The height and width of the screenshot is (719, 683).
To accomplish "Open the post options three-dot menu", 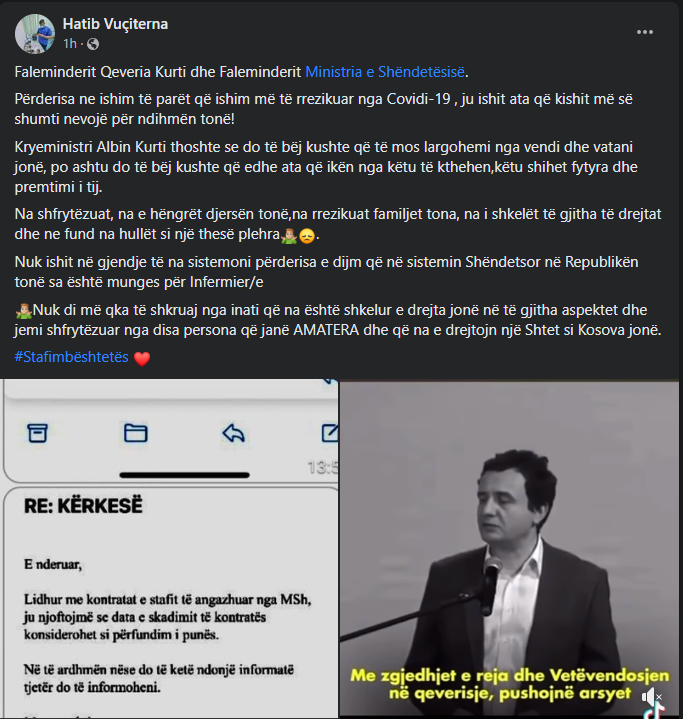I will [644, 32].
